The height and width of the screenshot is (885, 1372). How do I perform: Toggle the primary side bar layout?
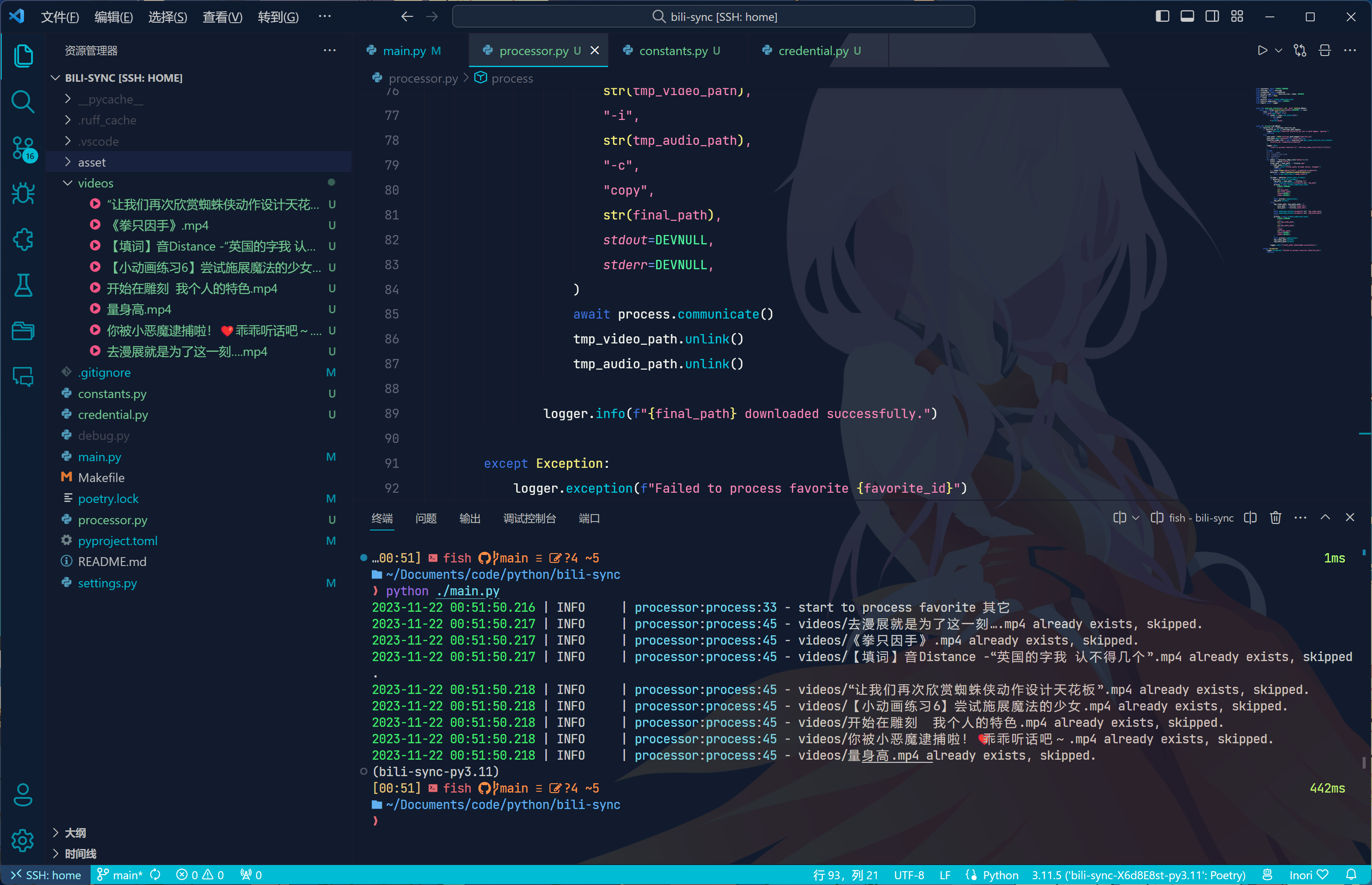click(1162, 17)
